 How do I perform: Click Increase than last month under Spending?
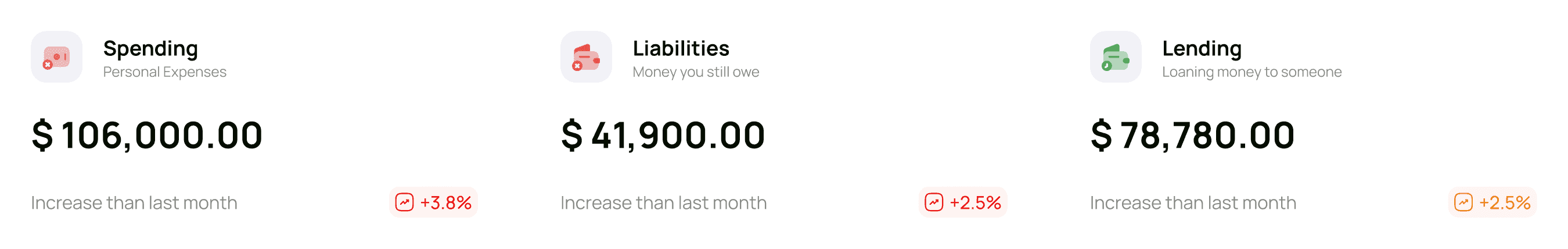(x=134, y=202)
